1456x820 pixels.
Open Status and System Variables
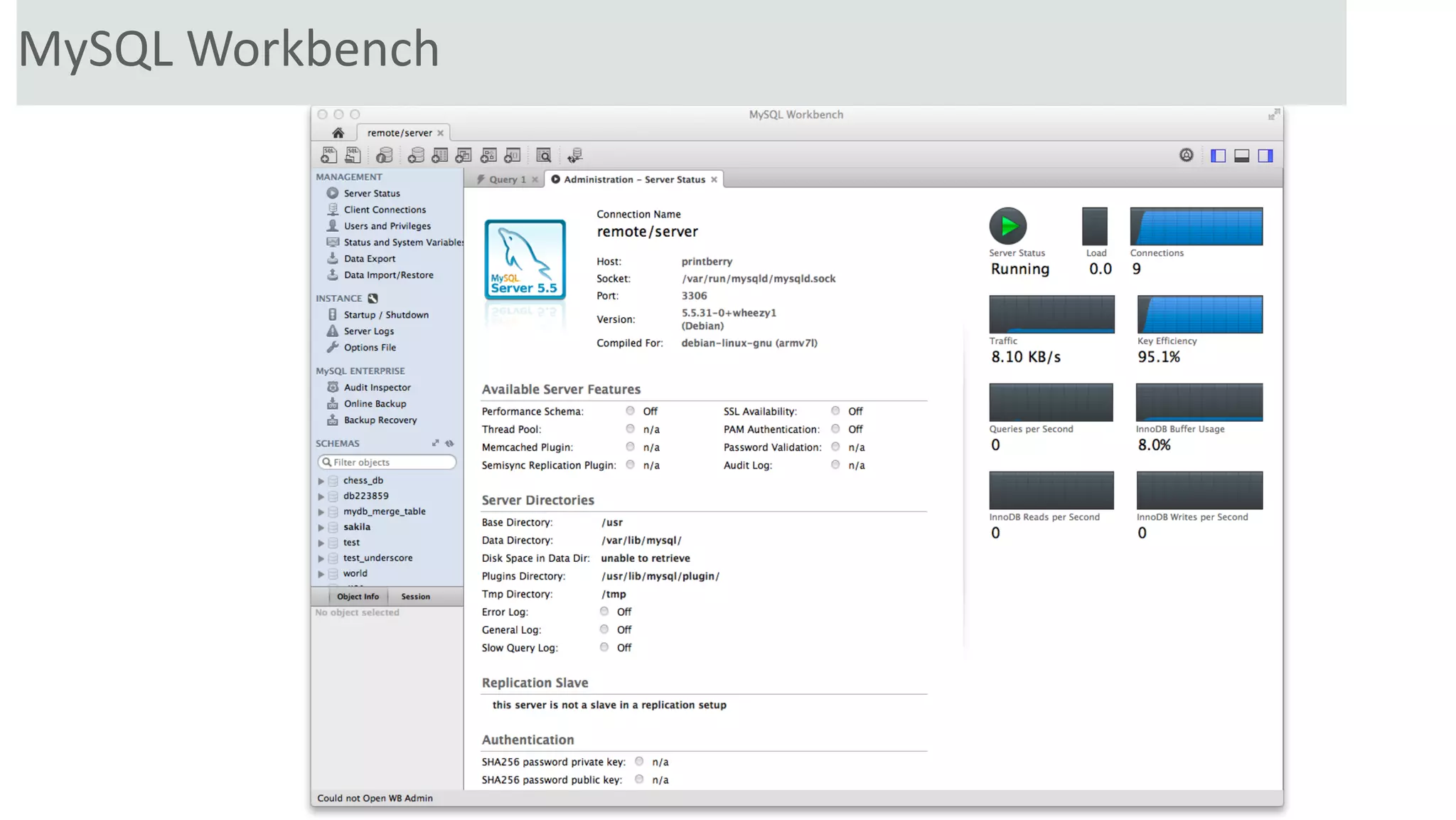(x=403, y=243)
